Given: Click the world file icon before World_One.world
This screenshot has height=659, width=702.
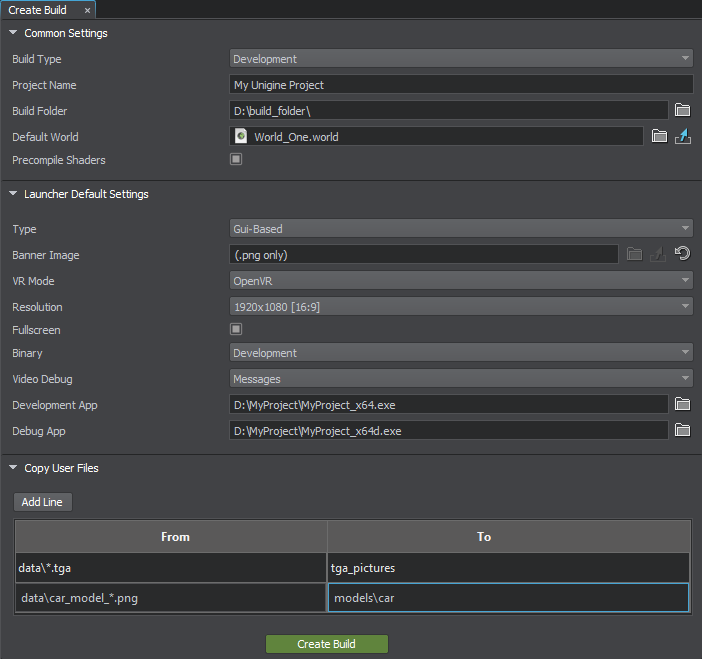Looking at the screenshot, I should 241,137.
